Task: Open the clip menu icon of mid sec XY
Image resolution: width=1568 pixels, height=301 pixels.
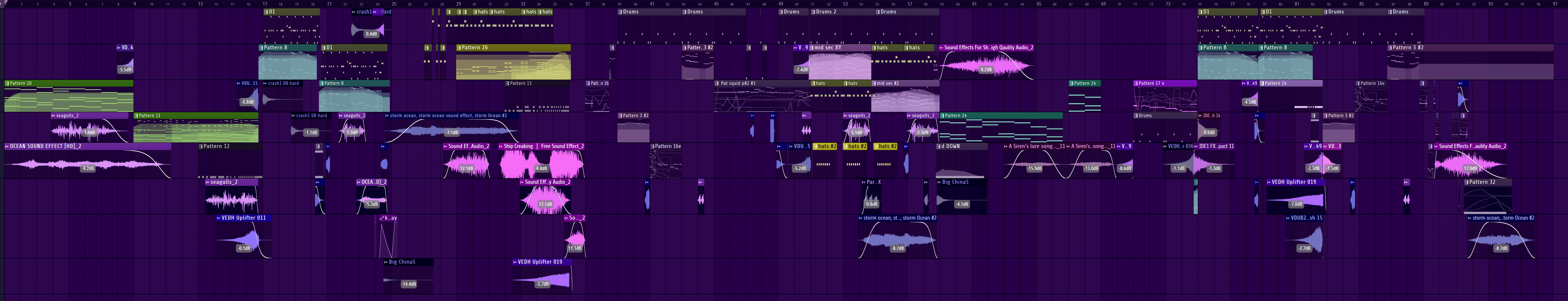Action: [811, 48]
